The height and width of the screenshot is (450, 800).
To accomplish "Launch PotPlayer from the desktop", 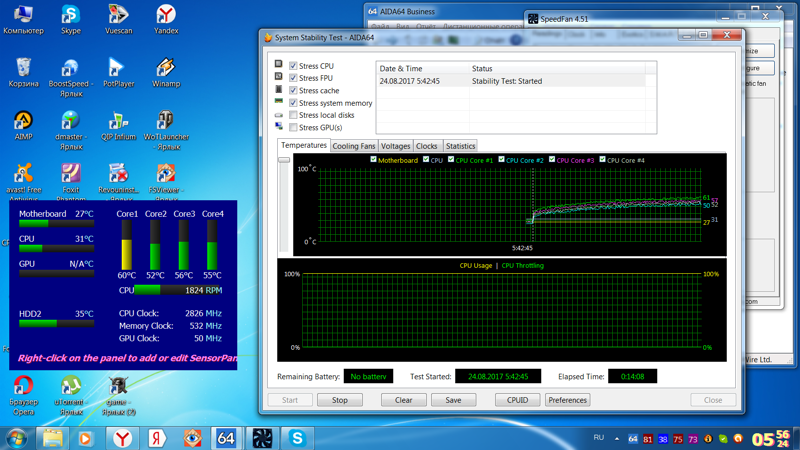I will click(x=118, y=72).
